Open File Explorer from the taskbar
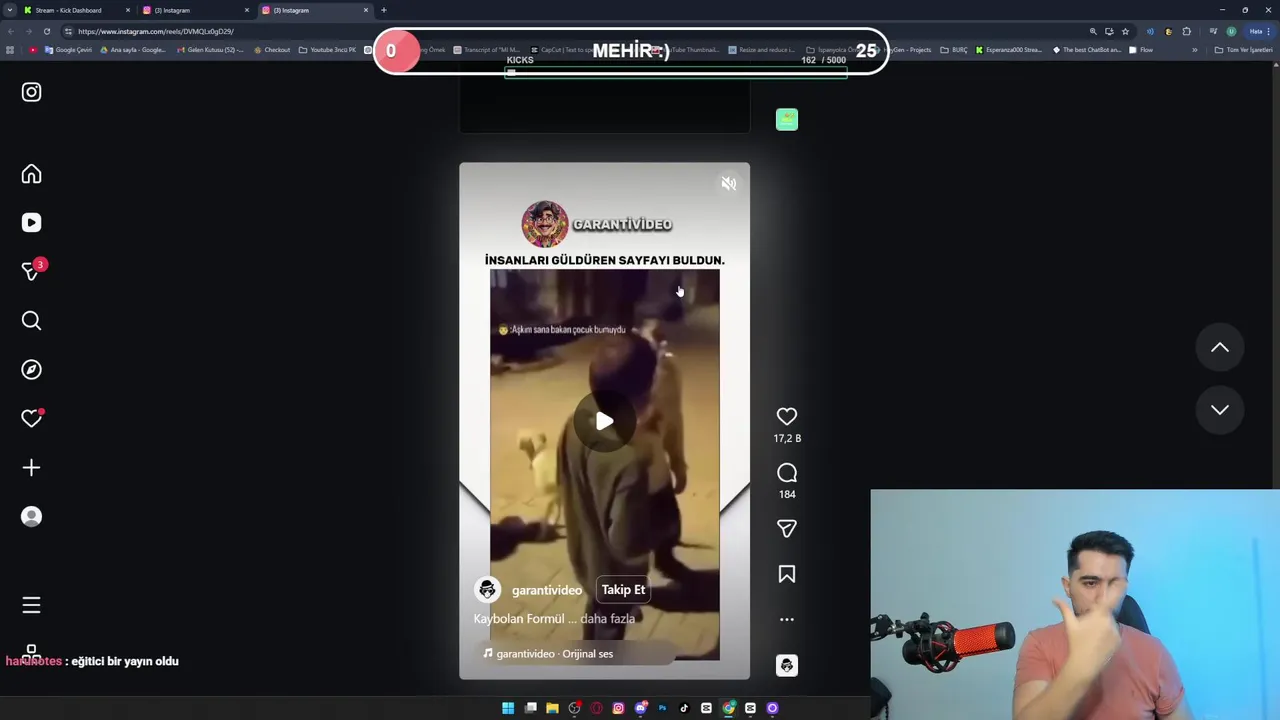Image resolution: width=1280 pixels, height=720 pixels. [x=552, y=708]
